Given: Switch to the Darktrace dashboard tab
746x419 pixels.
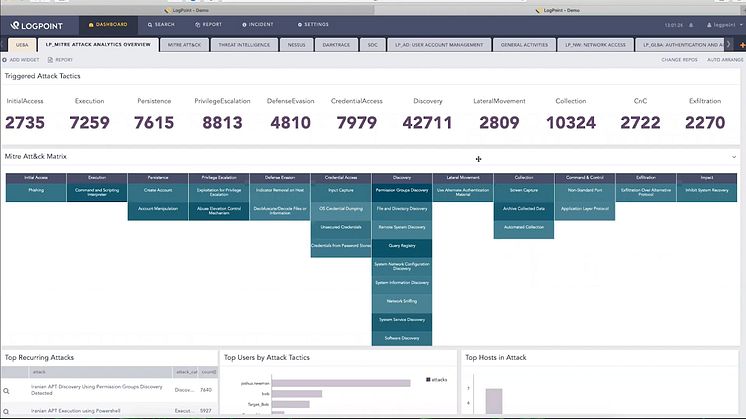Looking at the screenshot, I should [x=337, y=45].
